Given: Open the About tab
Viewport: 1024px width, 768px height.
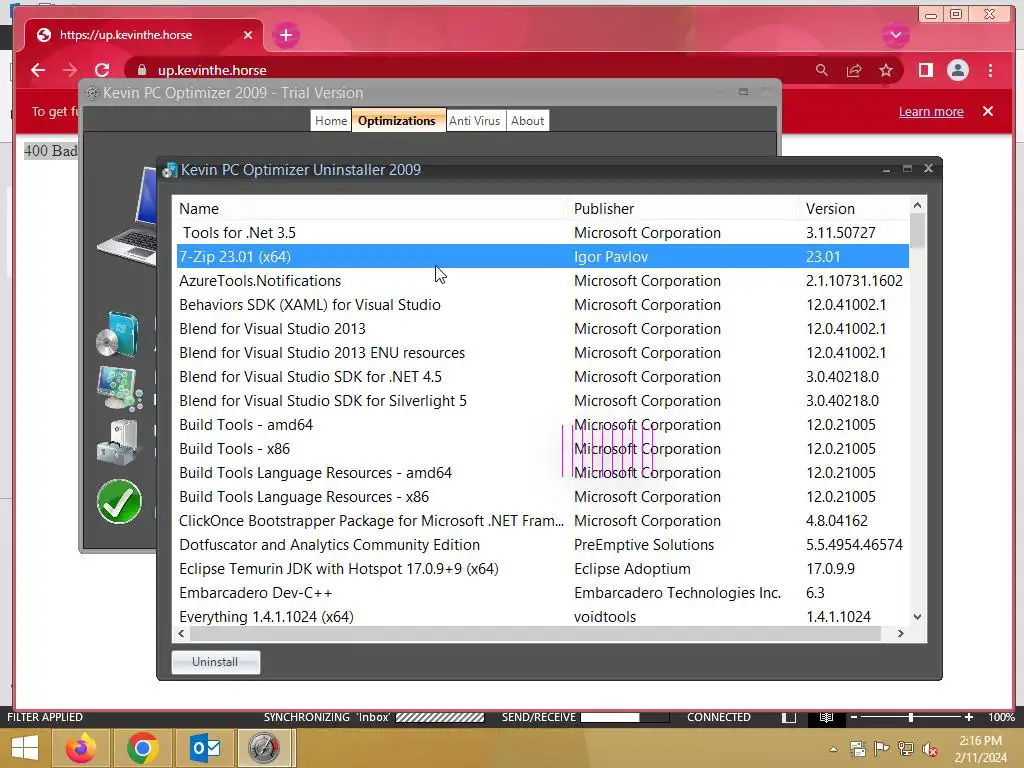Looking at the screenshot, I should (527, 121).
